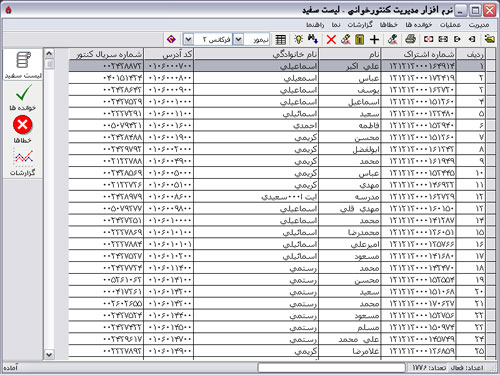This screenshot has height=375, width=500.
Task: Click the single arrow-out record icon
Action: click(457, 39)
